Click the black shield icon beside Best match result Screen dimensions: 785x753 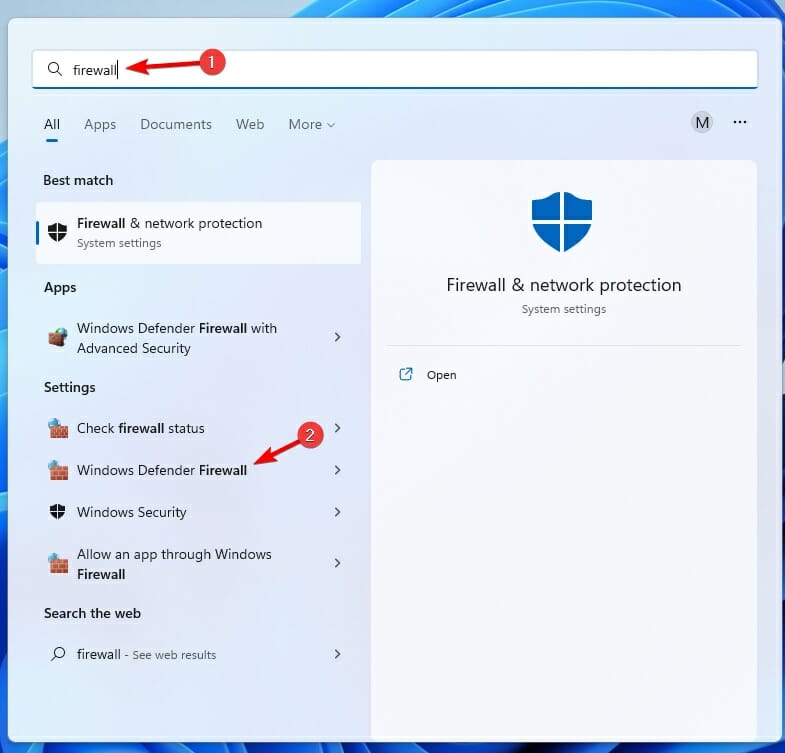tap(57, 232)
